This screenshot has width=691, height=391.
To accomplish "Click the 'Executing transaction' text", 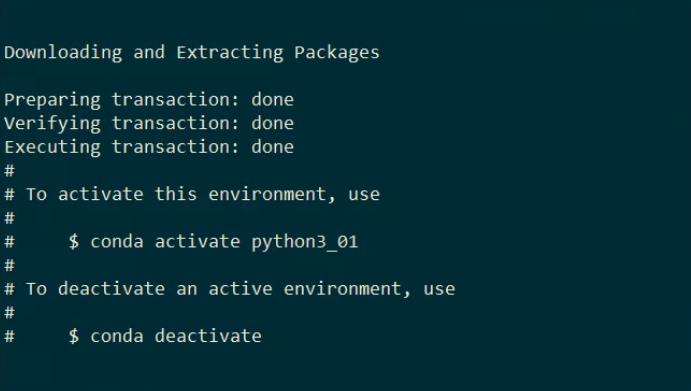I will (x=122, y=147).
